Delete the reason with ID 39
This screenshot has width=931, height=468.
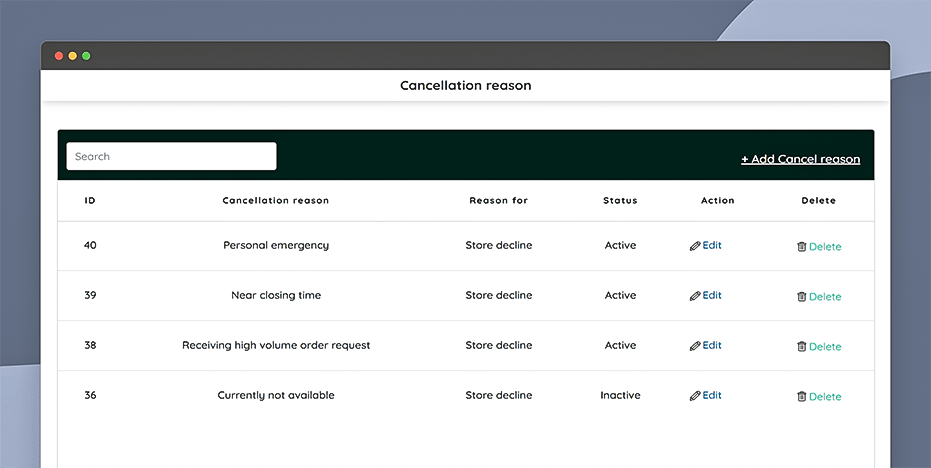click(x=825, y=296)
